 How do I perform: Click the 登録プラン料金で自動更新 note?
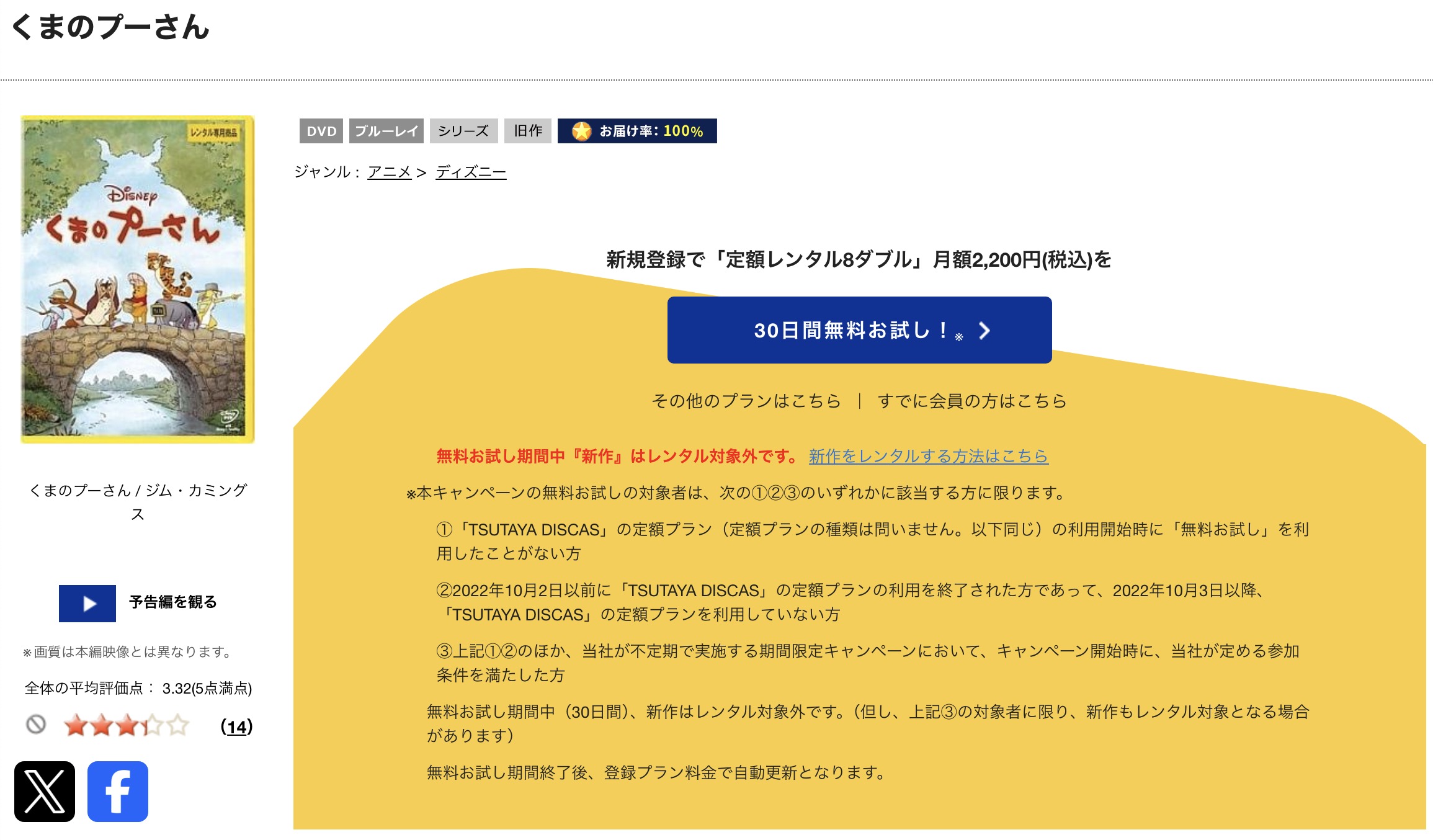(x=656, y=772)
